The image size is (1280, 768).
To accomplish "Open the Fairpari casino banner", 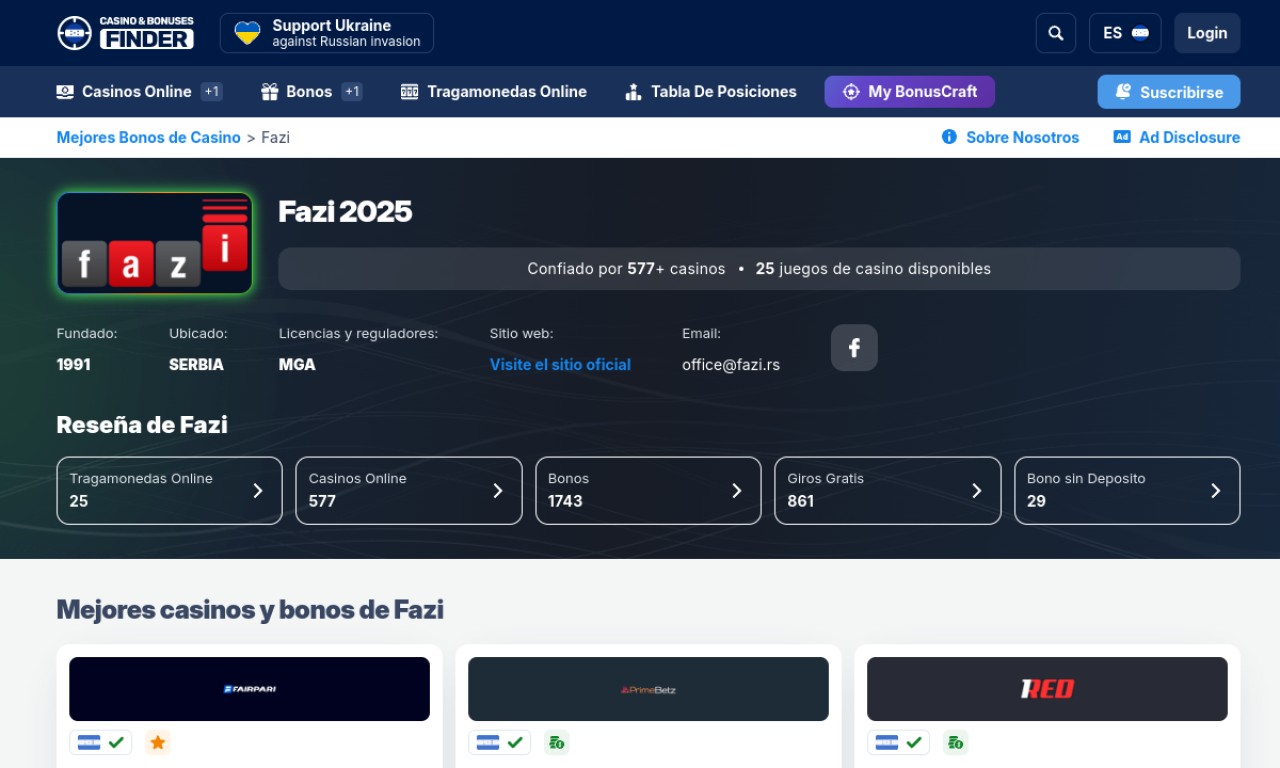I will (250, 689).
